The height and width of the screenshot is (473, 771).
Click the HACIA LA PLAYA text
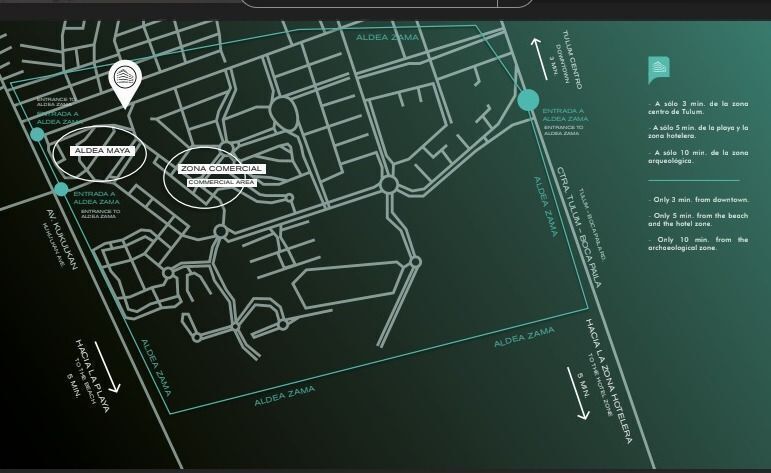point(93,375)
